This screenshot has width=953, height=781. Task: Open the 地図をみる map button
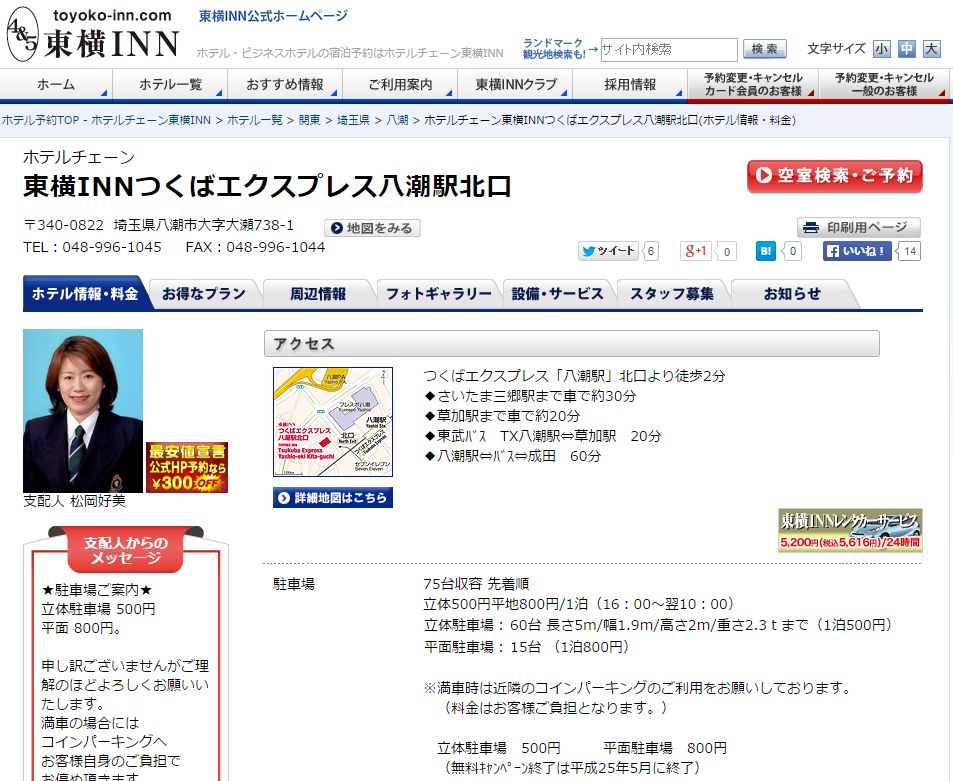click(x=372, y=228)
